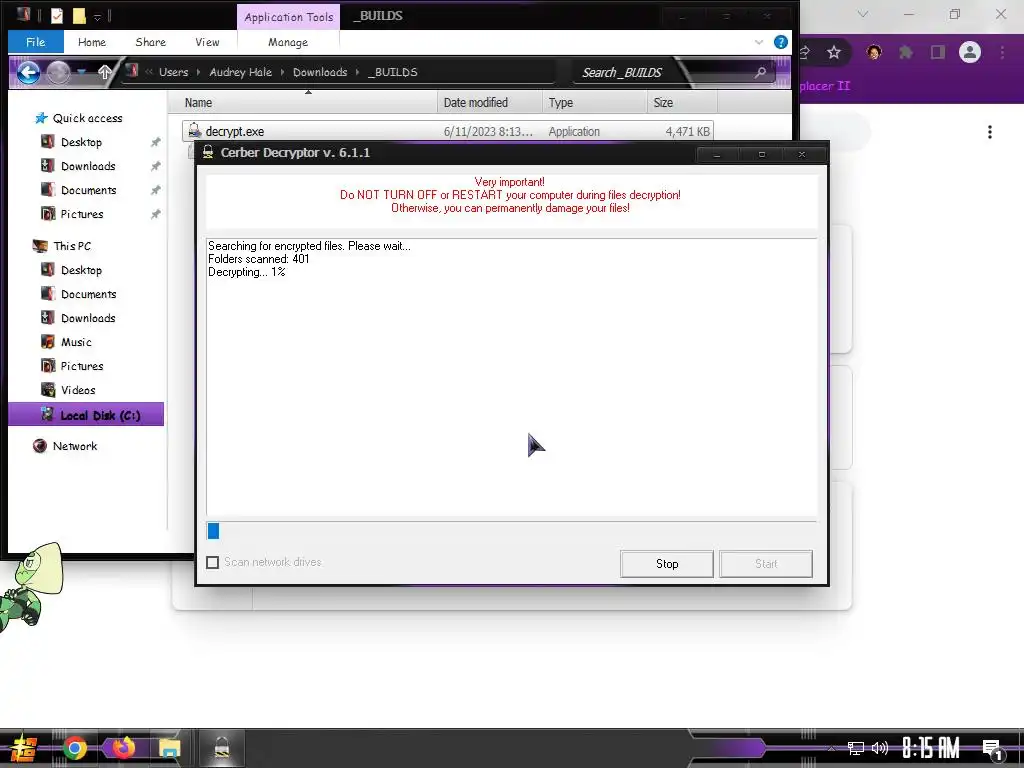Click the decryption progress bar
The height and width of the screenshot is (768, 1024).
tap(511, 531)
